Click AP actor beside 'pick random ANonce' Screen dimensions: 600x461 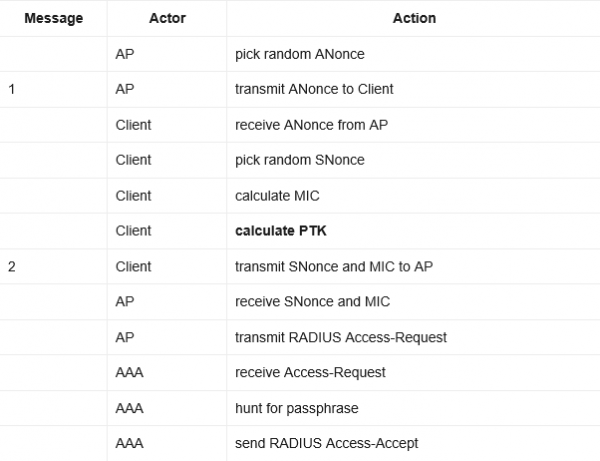point(125,54)
